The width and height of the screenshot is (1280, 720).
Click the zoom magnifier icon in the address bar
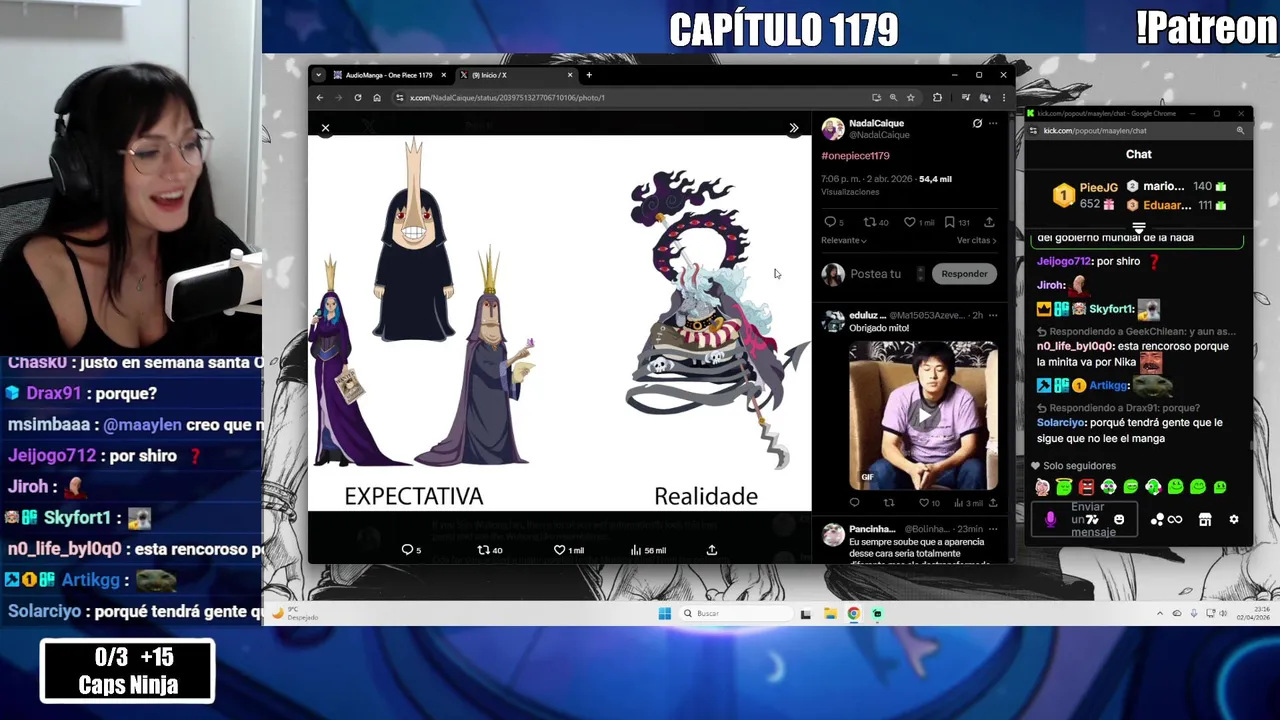pos(893,98)
